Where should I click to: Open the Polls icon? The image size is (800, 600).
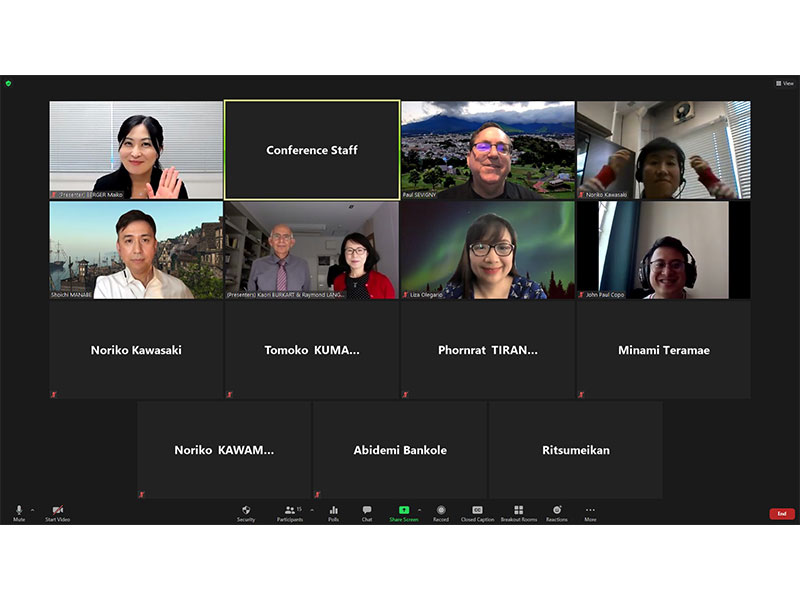[333, 511]
